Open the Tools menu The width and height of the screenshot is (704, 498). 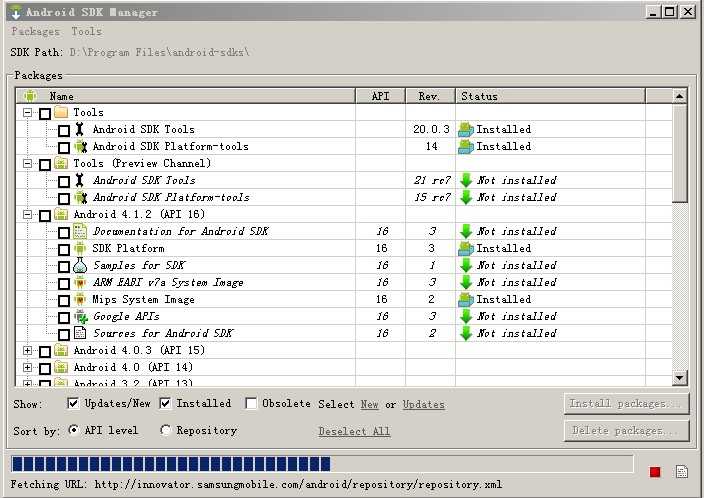tap(87, 31)
